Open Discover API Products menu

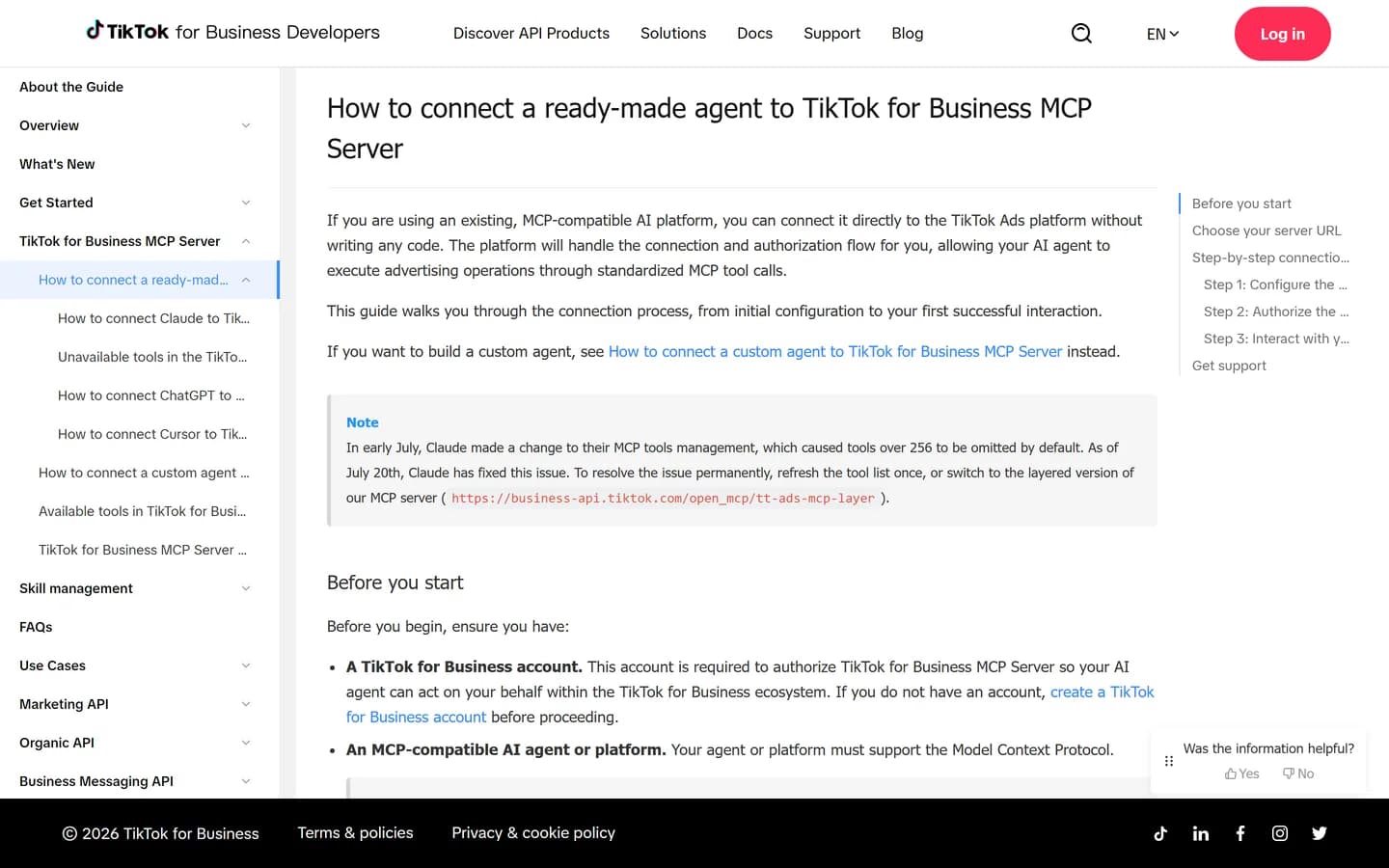pos(531,34)
